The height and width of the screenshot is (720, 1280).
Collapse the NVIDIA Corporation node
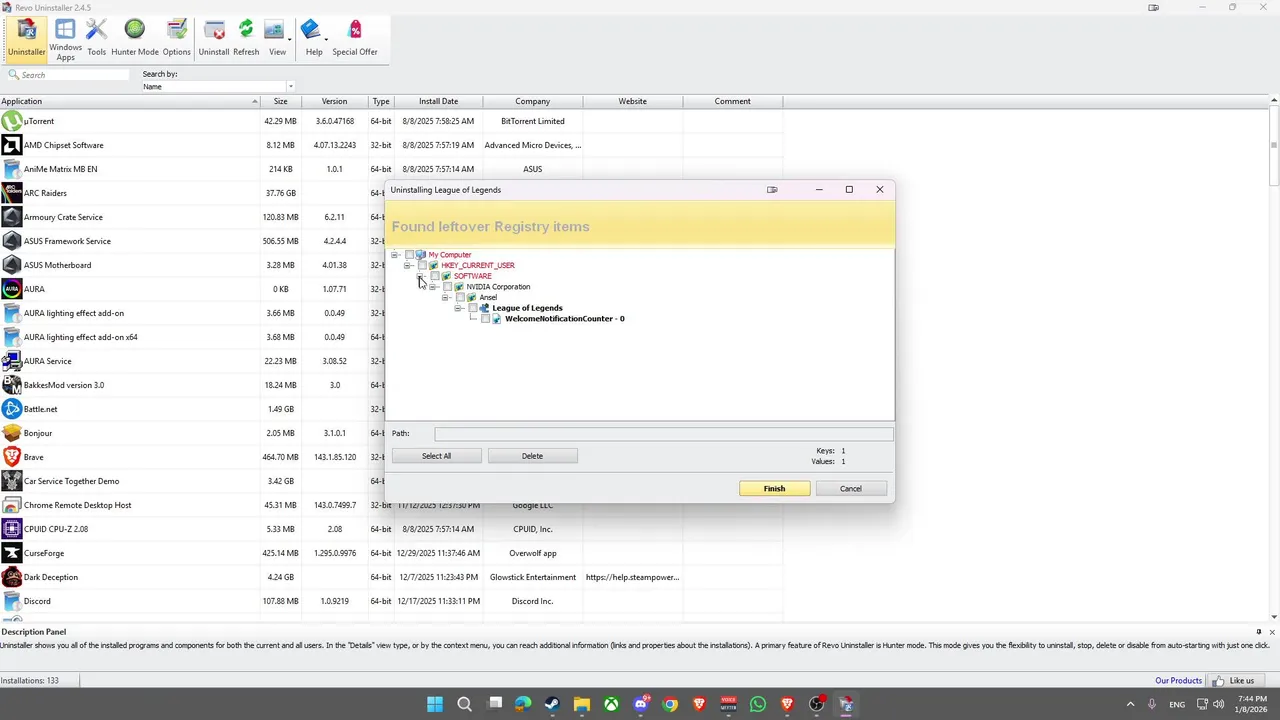432,287
